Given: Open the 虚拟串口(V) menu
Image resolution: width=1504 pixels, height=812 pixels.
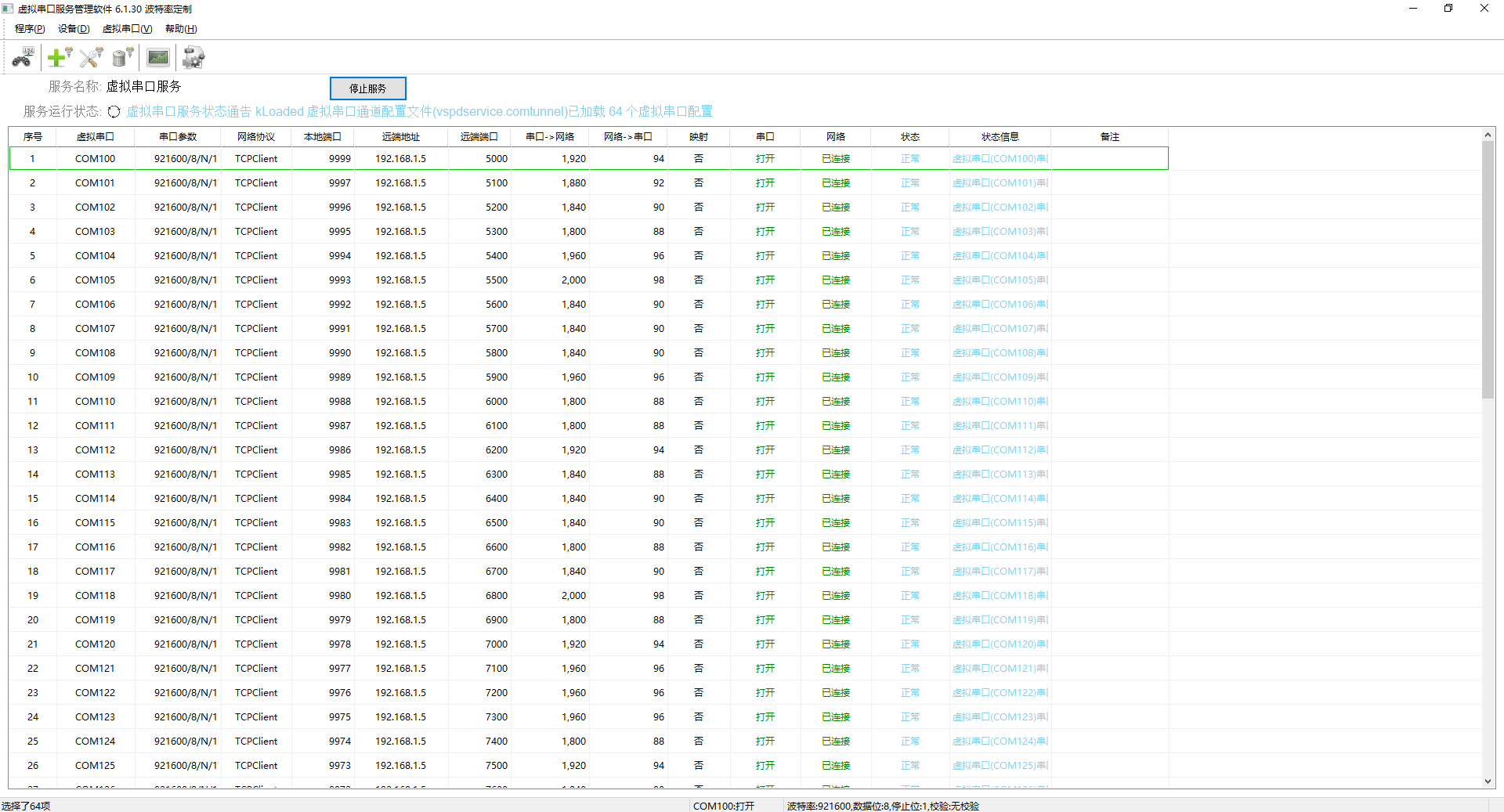Looking at the screenshot, I should coord(127,29).
